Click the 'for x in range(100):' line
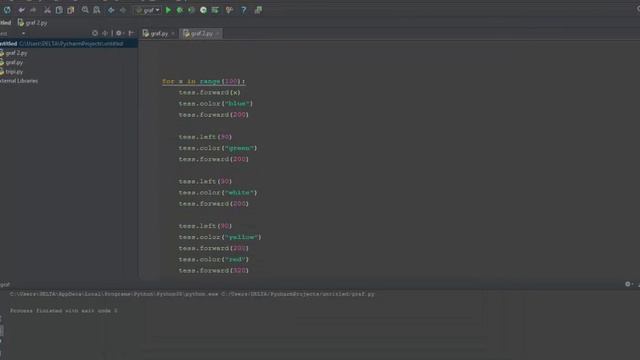The width and height of the screenshot is (640, 360). pos(203,81)
